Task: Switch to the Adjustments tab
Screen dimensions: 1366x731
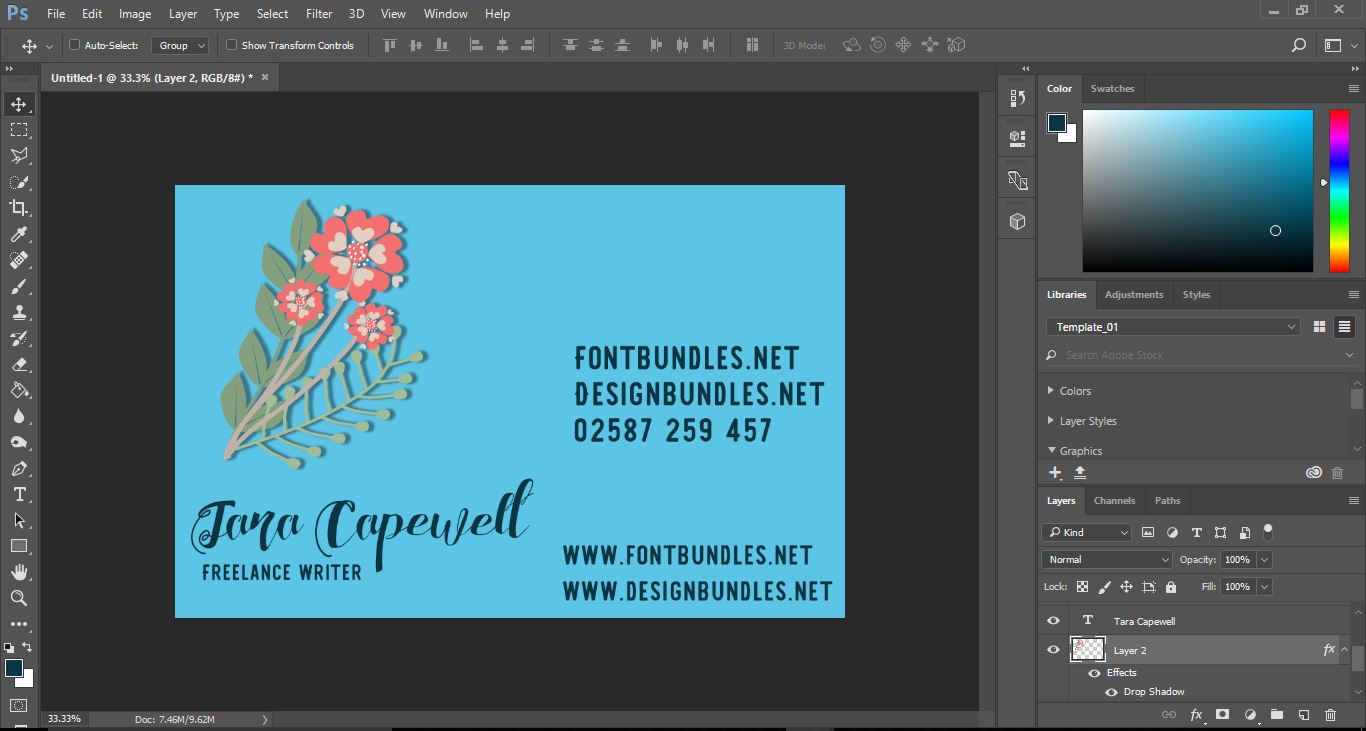Action: point(1134,294)
